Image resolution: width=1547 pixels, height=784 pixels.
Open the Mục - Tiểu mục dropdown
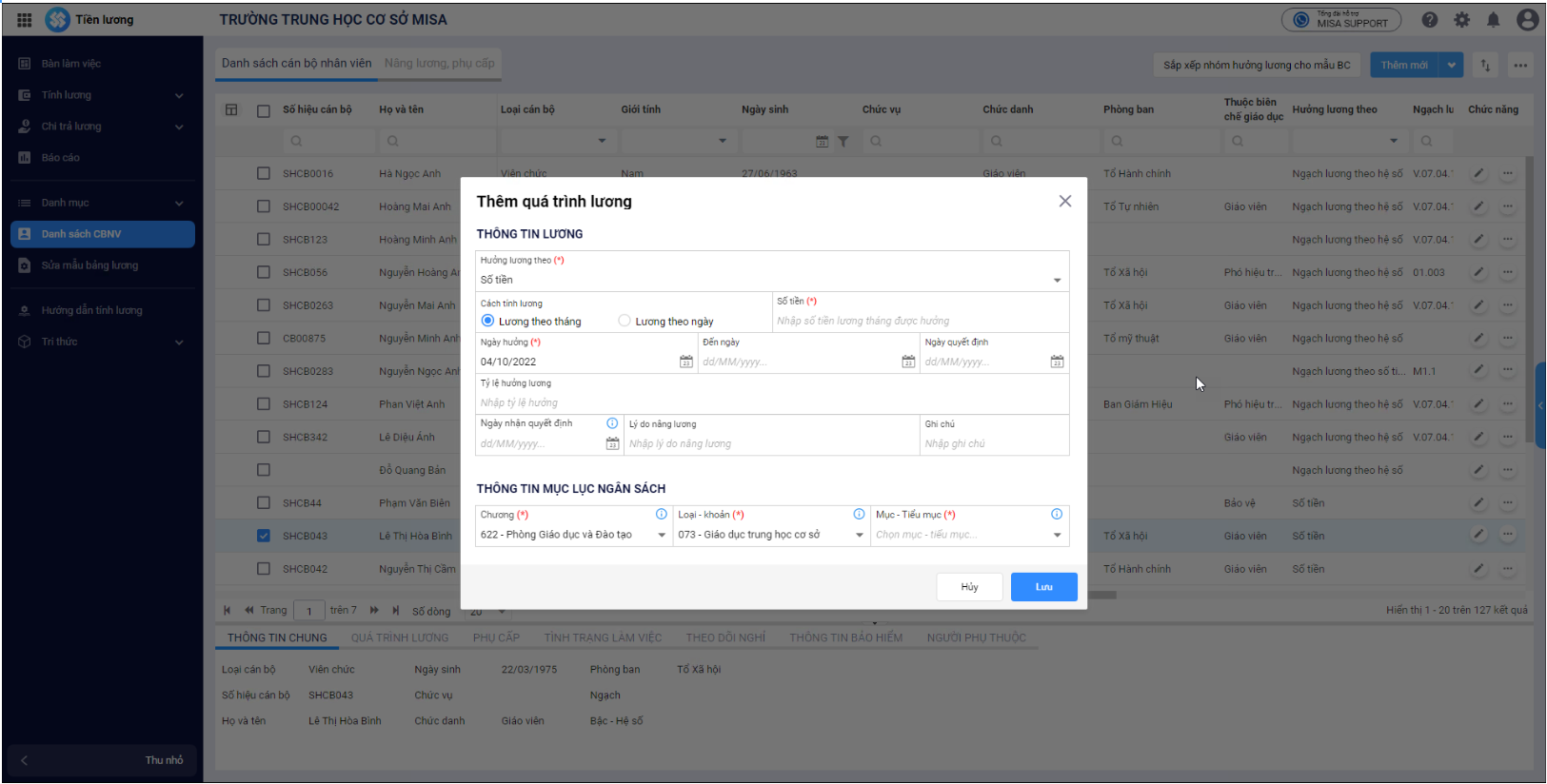tap(1057, 536)
